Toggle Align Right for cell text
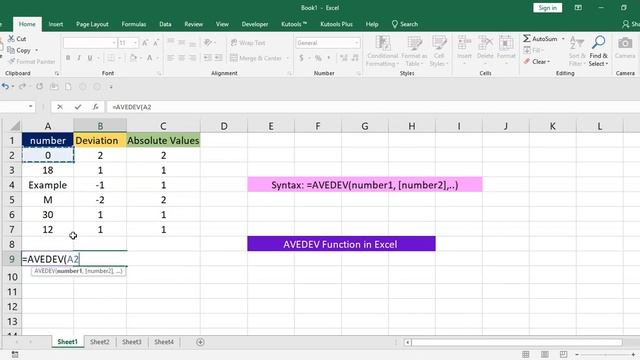Viewport: 640px width, 360px height. 193,58
